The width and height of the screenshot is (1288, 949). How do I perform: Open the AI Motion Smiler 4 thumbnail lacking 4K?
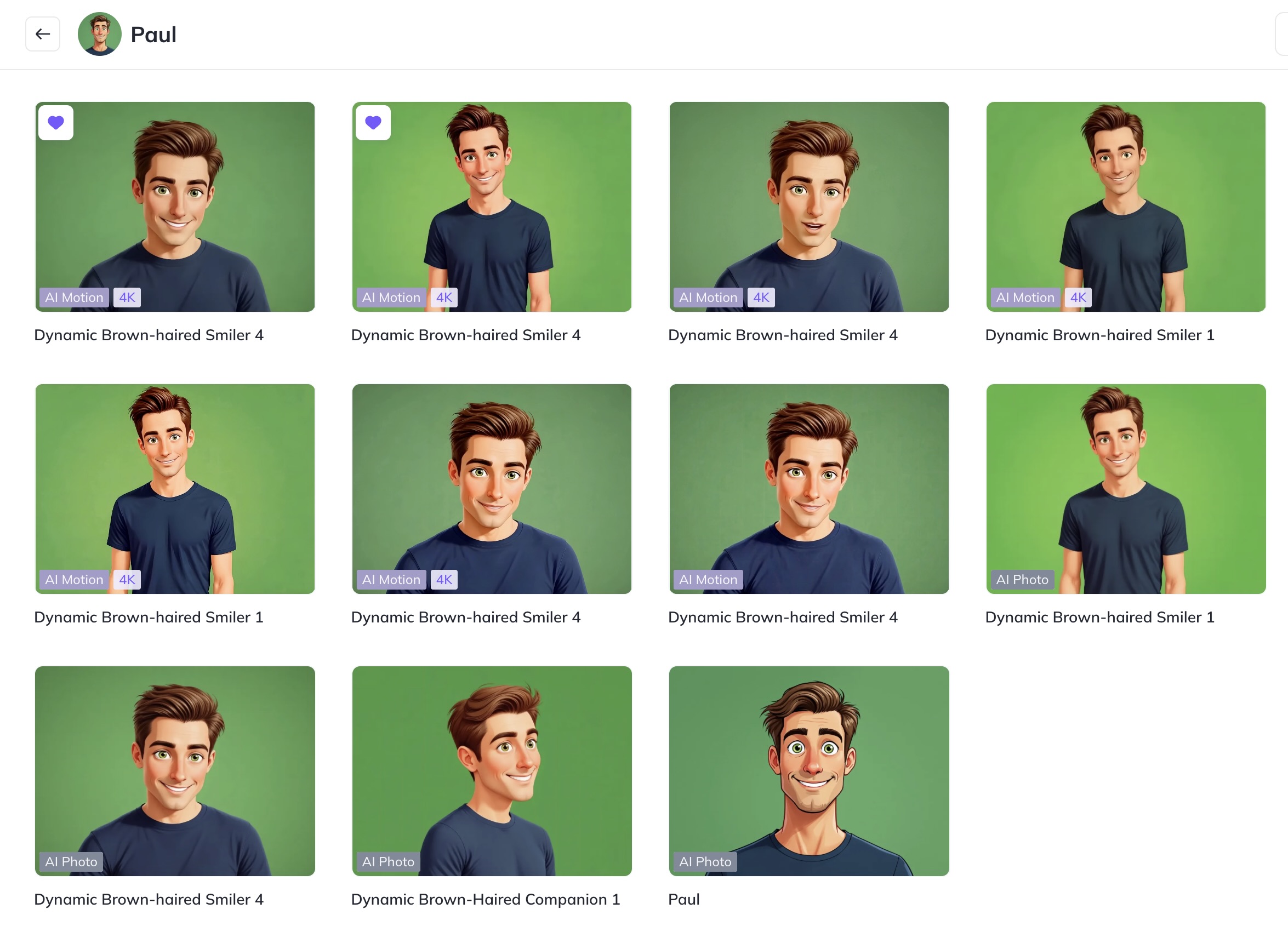[809, 489]
